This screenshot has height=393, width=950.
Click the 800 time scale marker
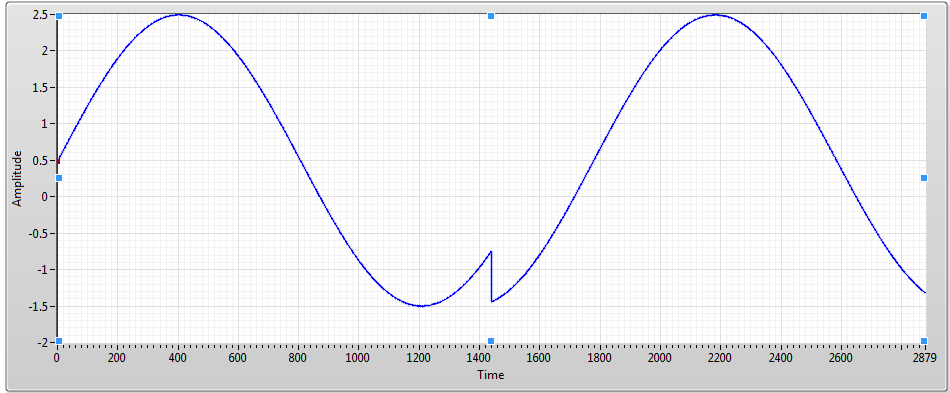(297, 357)
